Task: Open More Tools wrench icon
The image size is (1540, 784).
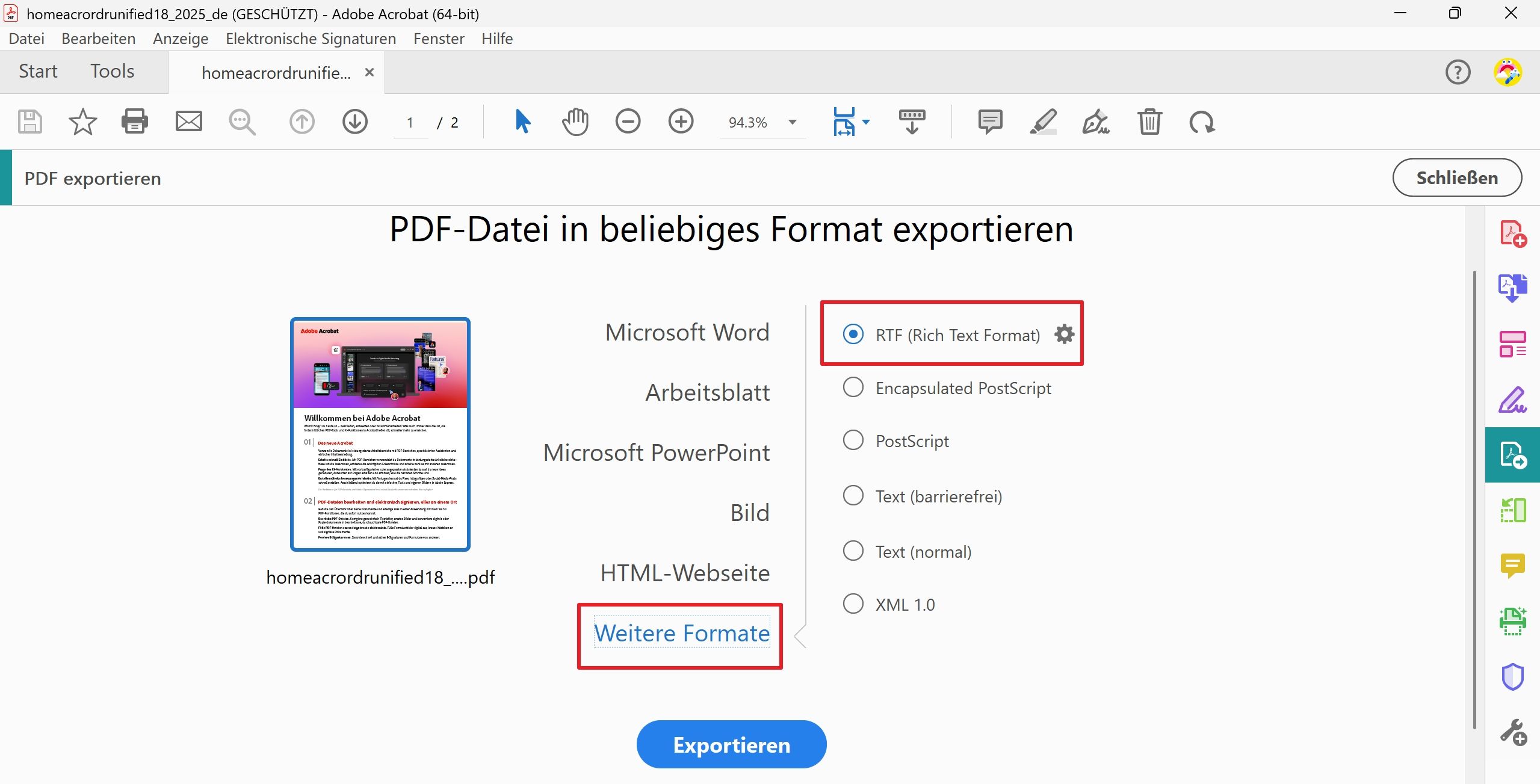Action: [x=1512, y=732]
